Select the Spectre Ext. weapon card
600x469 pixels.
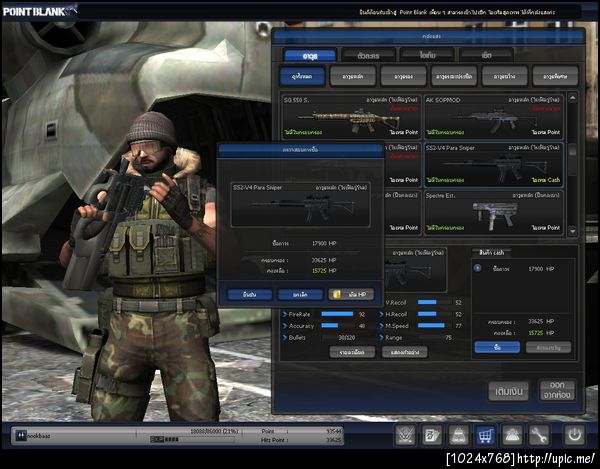click(x=493, y=212)
